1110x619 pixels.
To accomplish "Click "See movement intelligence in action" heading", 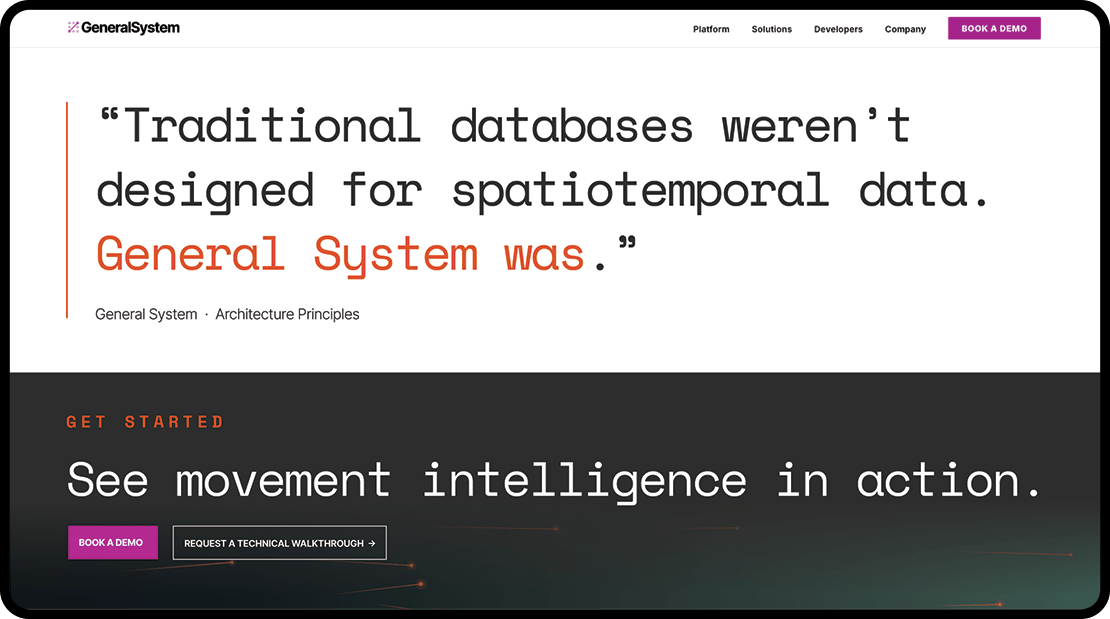I will (555, 480).
